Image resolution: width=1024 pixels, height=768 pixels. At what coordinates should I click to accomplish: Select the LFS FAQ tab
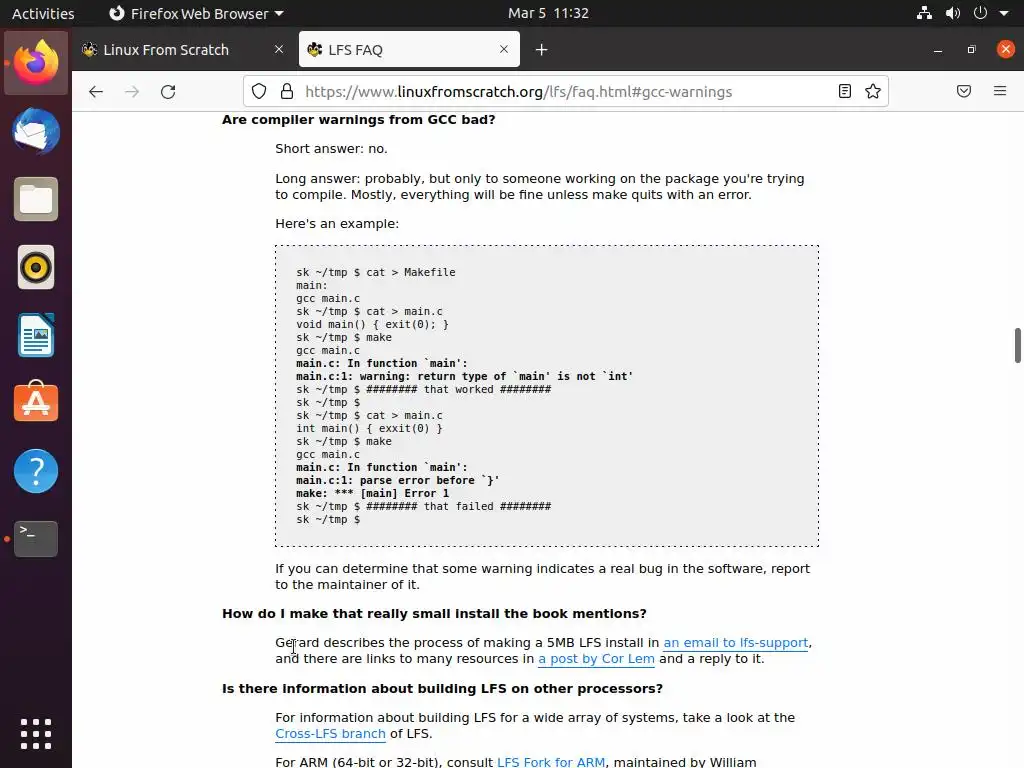click(x=409, y=50)
